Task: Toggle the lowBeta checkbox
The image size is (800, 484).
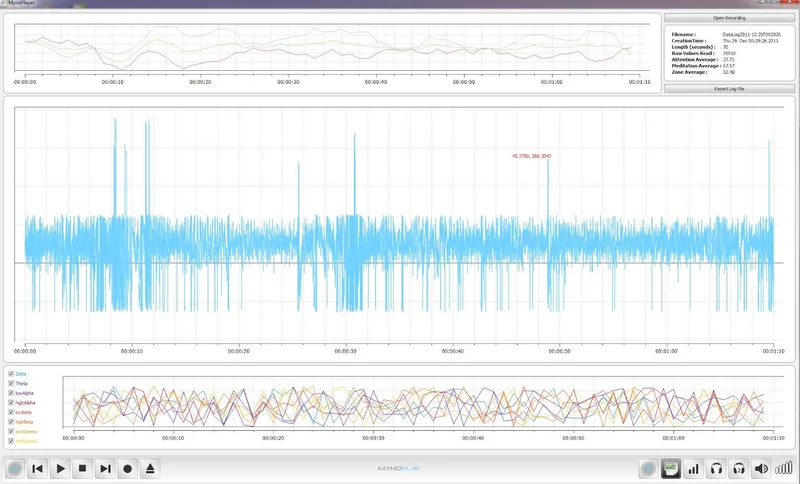Action: tap(11, 412)
